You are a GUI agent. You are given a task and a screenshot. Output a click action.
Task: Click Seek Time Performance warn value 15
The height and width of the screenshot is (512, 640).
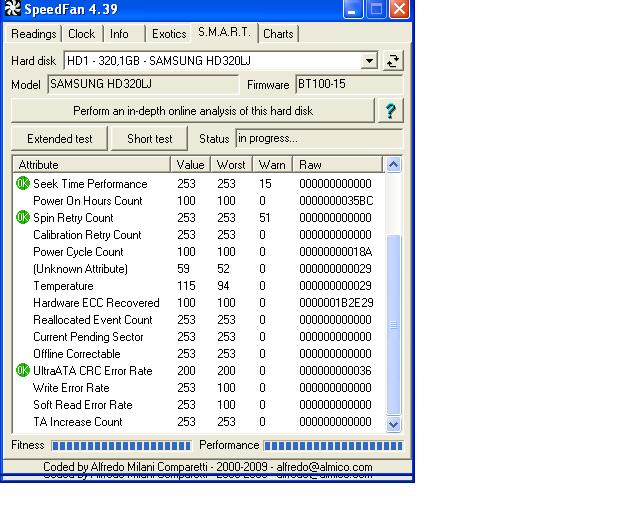[x=265, y=184]
